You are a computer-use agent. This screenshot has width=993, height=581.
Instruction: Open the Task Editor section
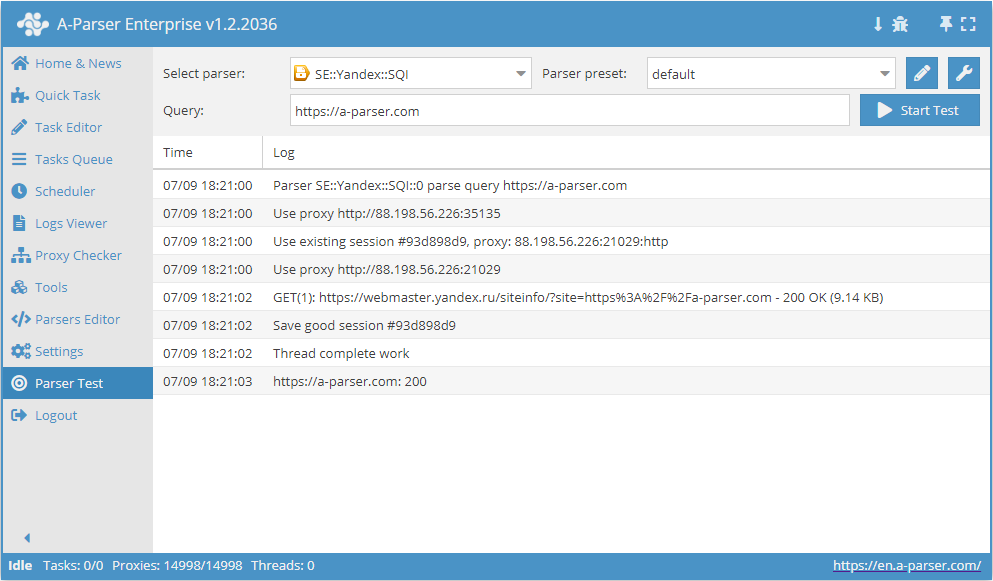pos(68,127)
